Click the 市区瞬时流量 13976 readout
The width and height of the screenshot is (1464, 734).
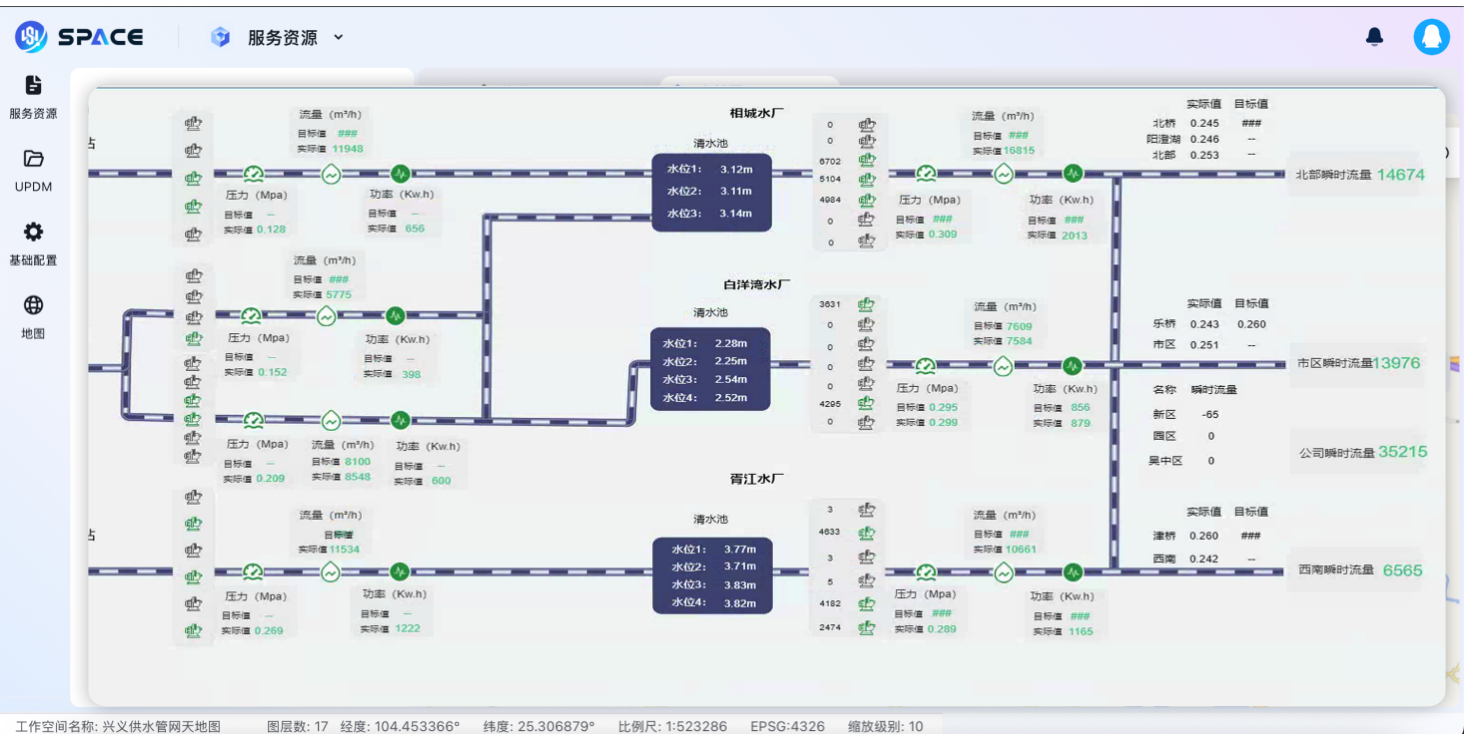click(x=1356, y=363)
